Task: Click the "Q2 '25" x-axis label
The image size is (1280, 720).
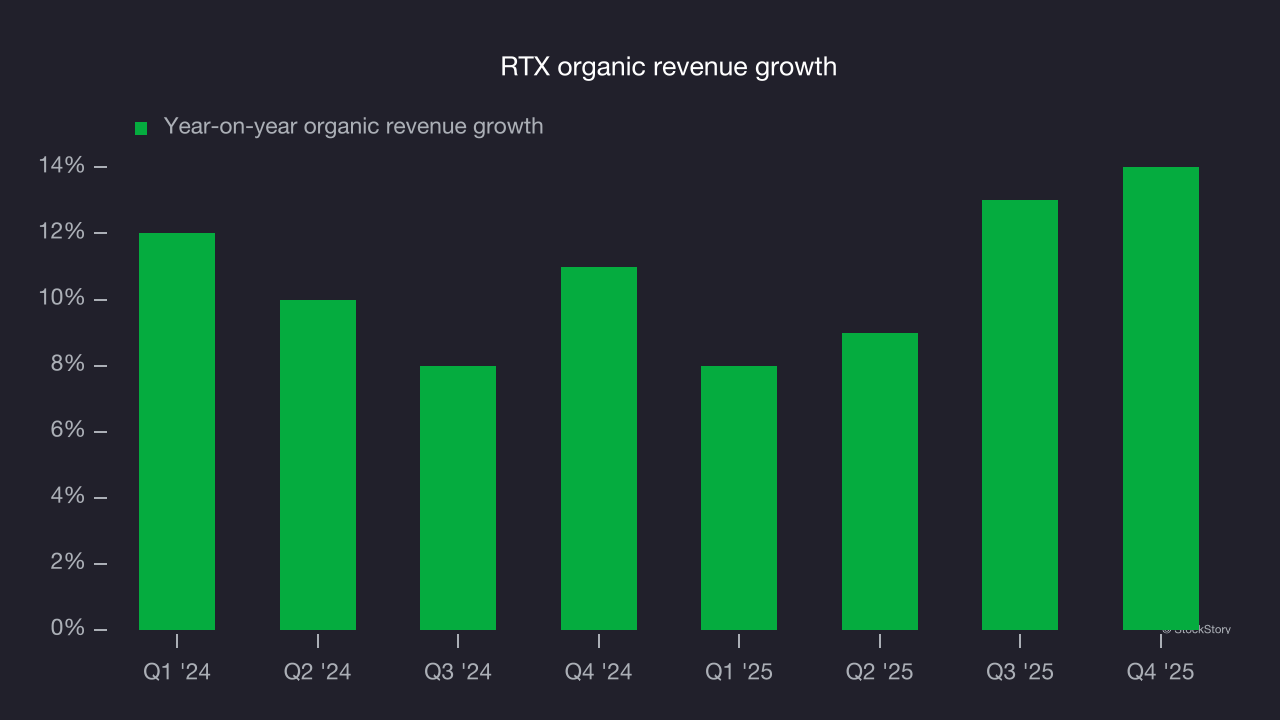Action: tap(880, 672)
